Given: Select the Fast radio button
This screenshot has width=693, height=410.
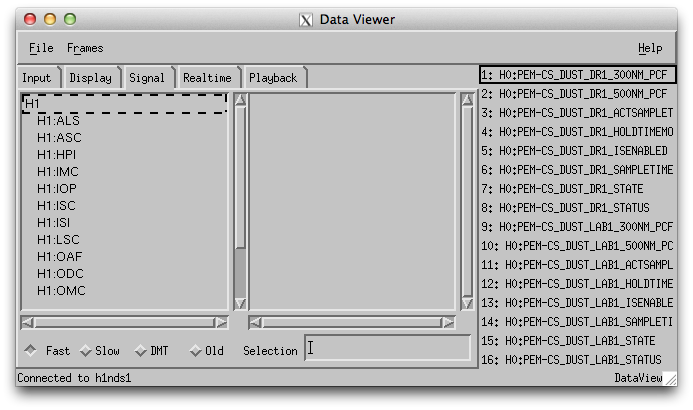Looking at the screenshot, I should coord(31,351).
